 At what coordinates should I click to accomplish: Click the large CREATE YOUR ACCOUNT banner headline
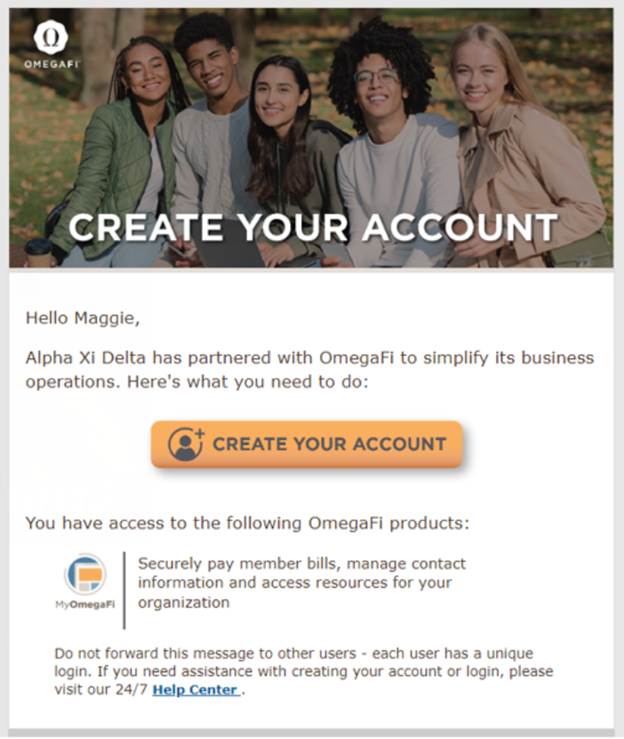coord(312,227)
